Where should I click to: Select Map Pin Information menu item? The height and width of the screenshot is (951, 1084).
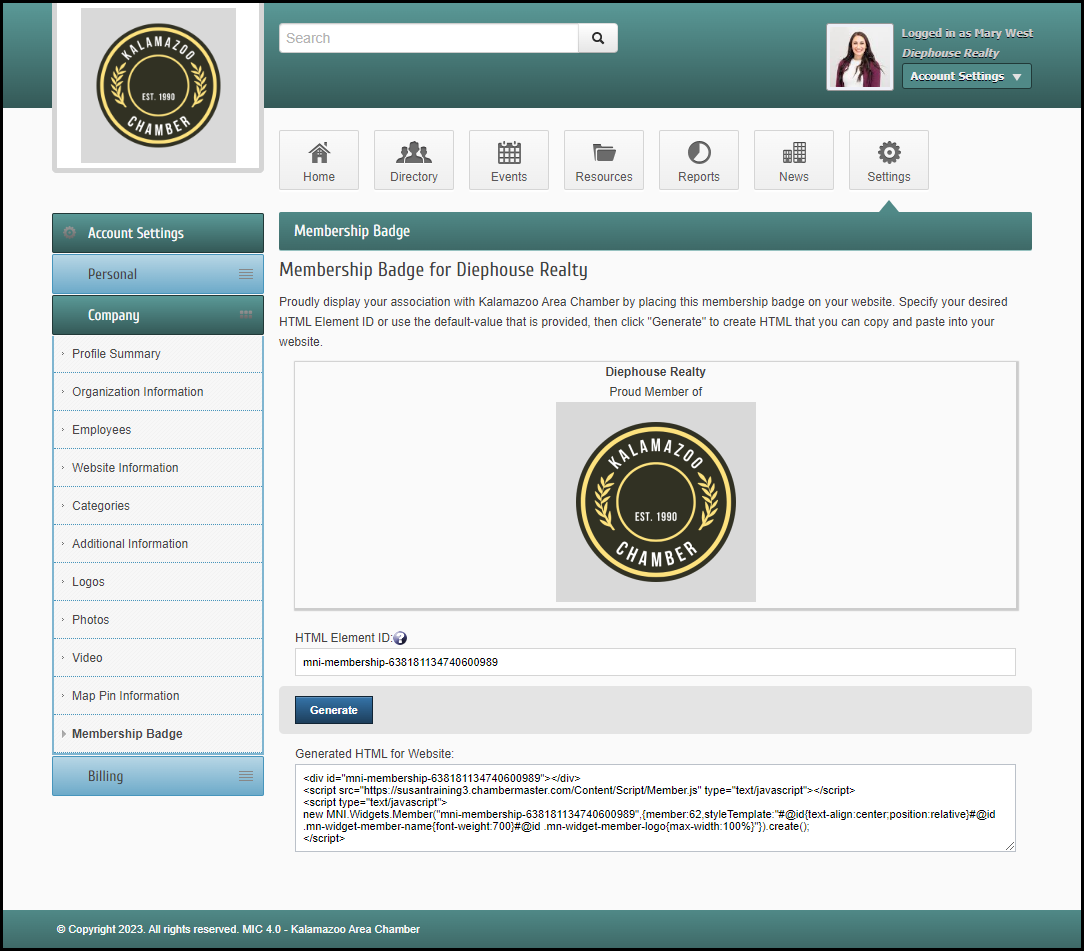[x=126, y=696]
